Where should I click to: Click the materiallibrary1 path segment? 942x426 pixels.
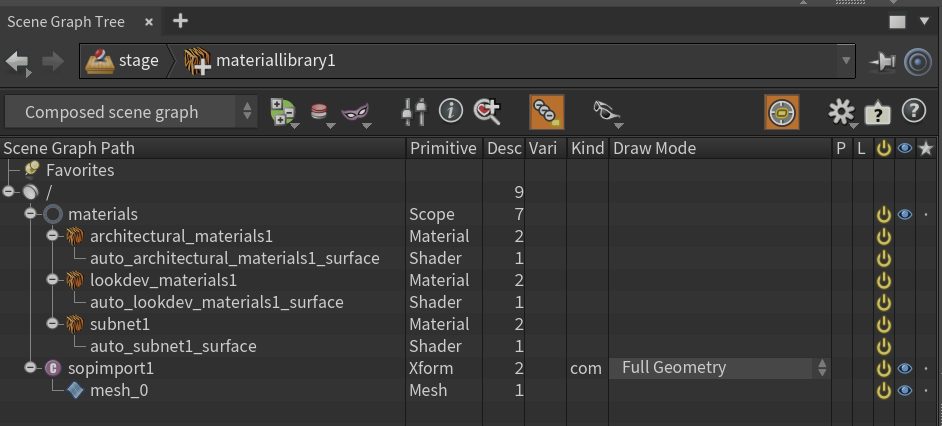pyautogui.click(x=260, y=61)
